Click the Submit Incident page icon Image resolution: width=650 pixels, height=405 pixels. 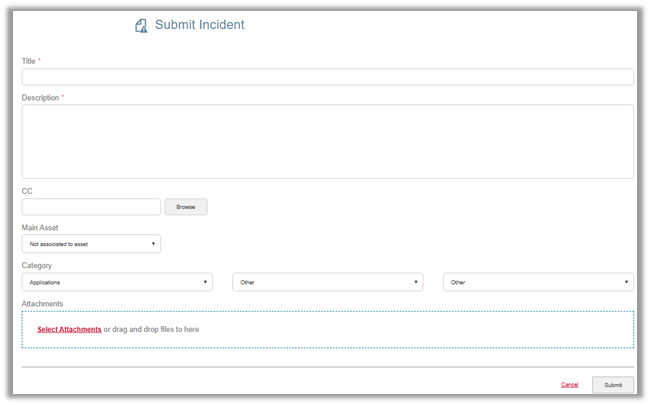[141, 25]
